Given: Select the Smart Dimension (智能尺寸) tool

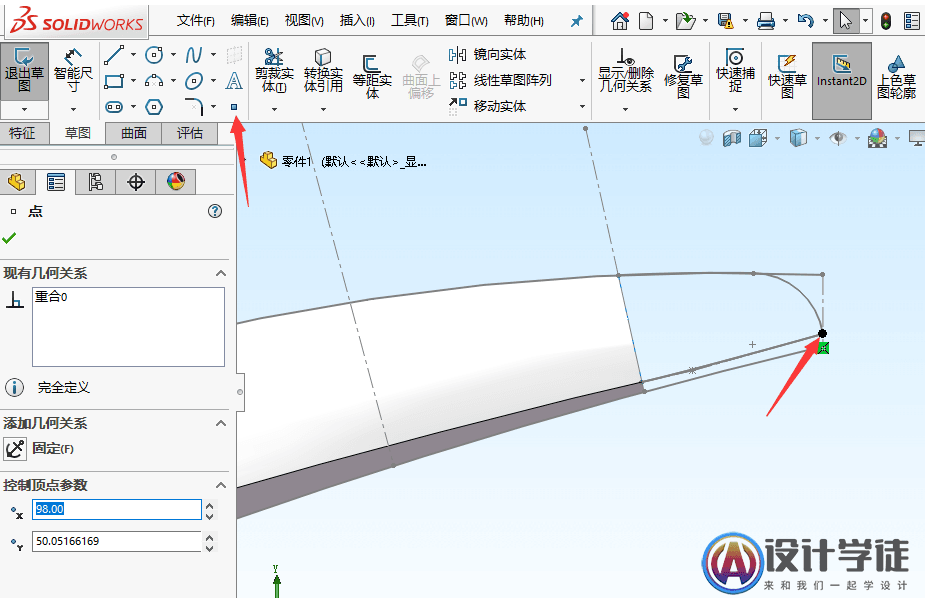Looking at the screenshot, I should [x=73, y=71].
